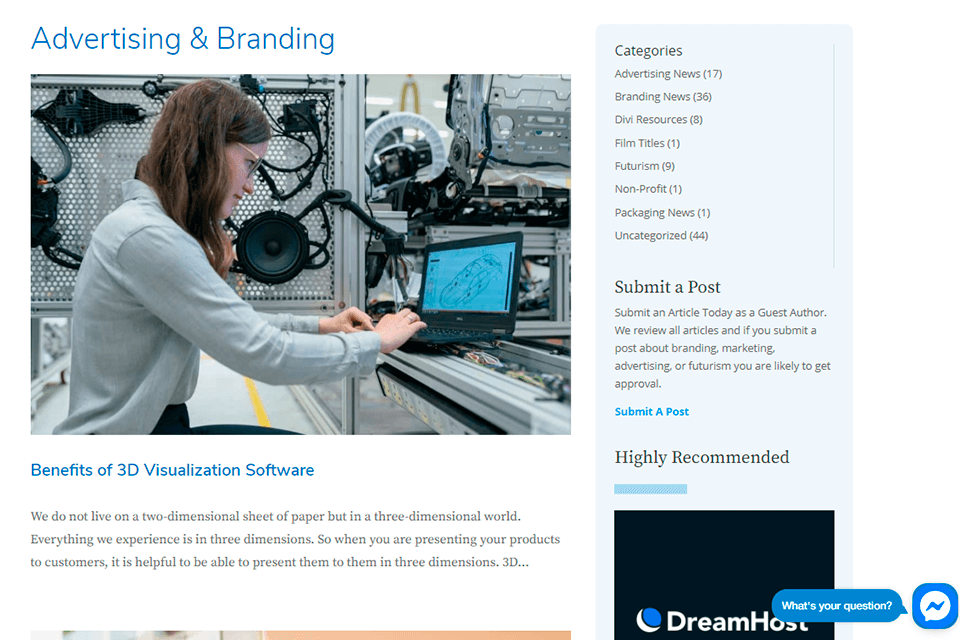
Task: Click the Submit a Post heading
Action: (667, 287)
